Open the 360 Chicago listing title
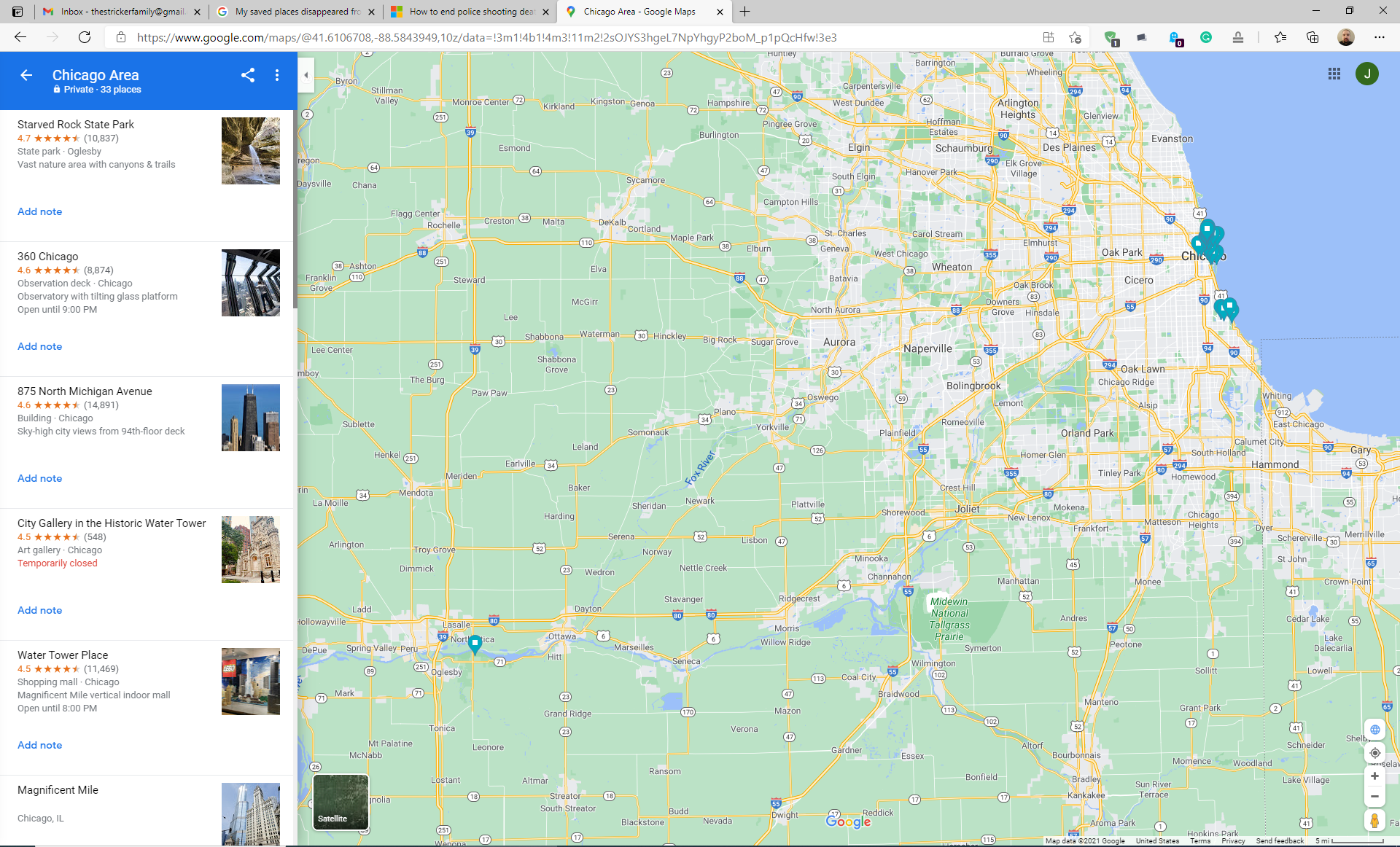The height and width of the screenshot is (847, 1400). (48, 257)
